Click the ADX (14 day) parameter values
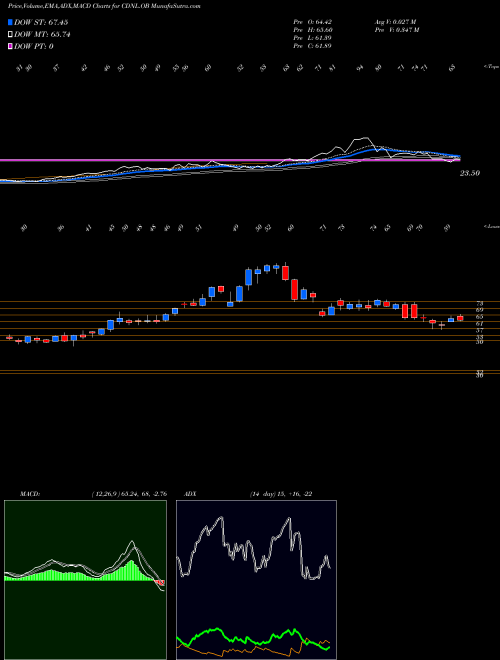This screenshot has width=500, height=660. coord(281,494)
